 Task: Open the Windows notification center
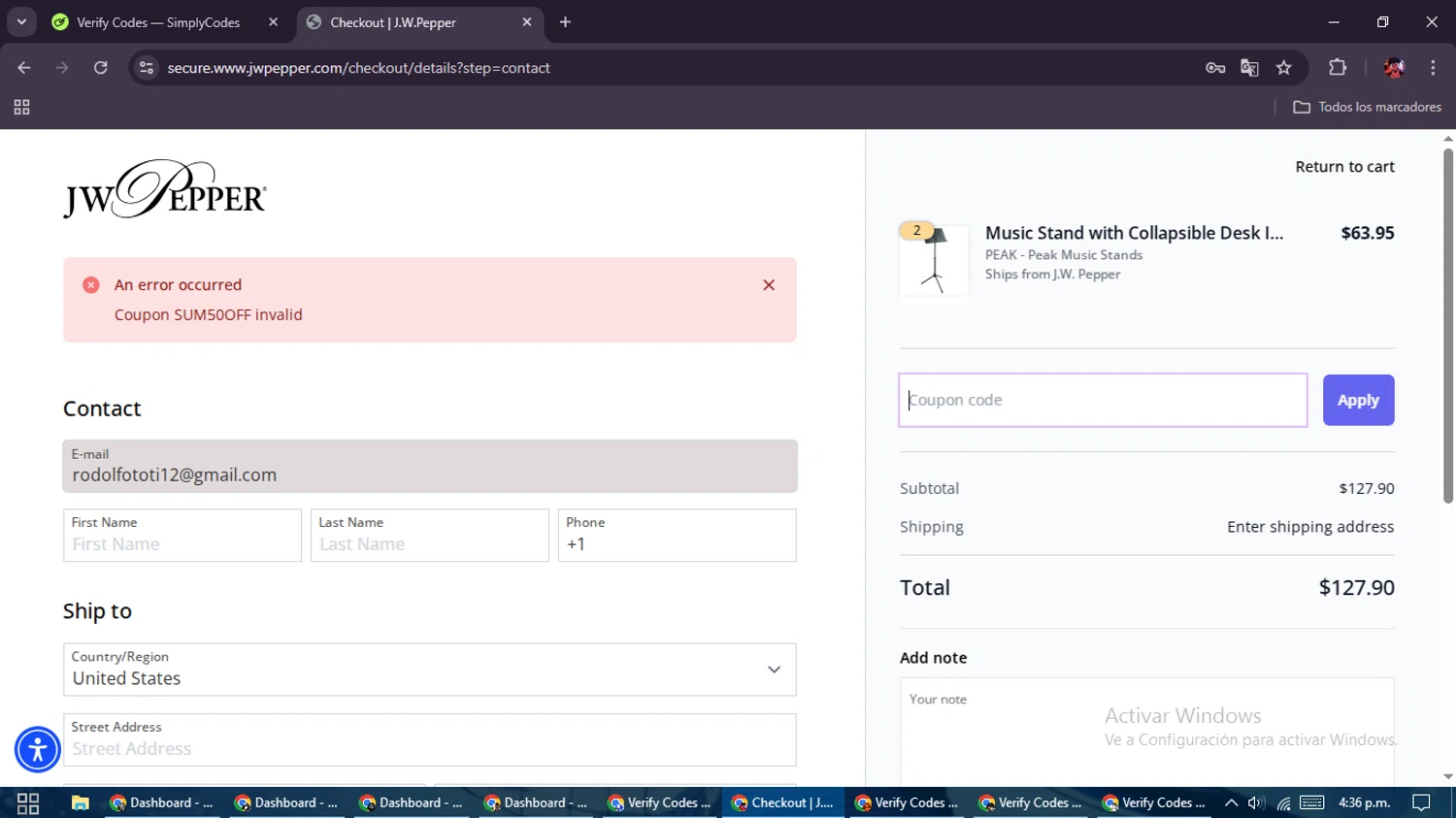pyautogui.click(x=1422, y=802)
